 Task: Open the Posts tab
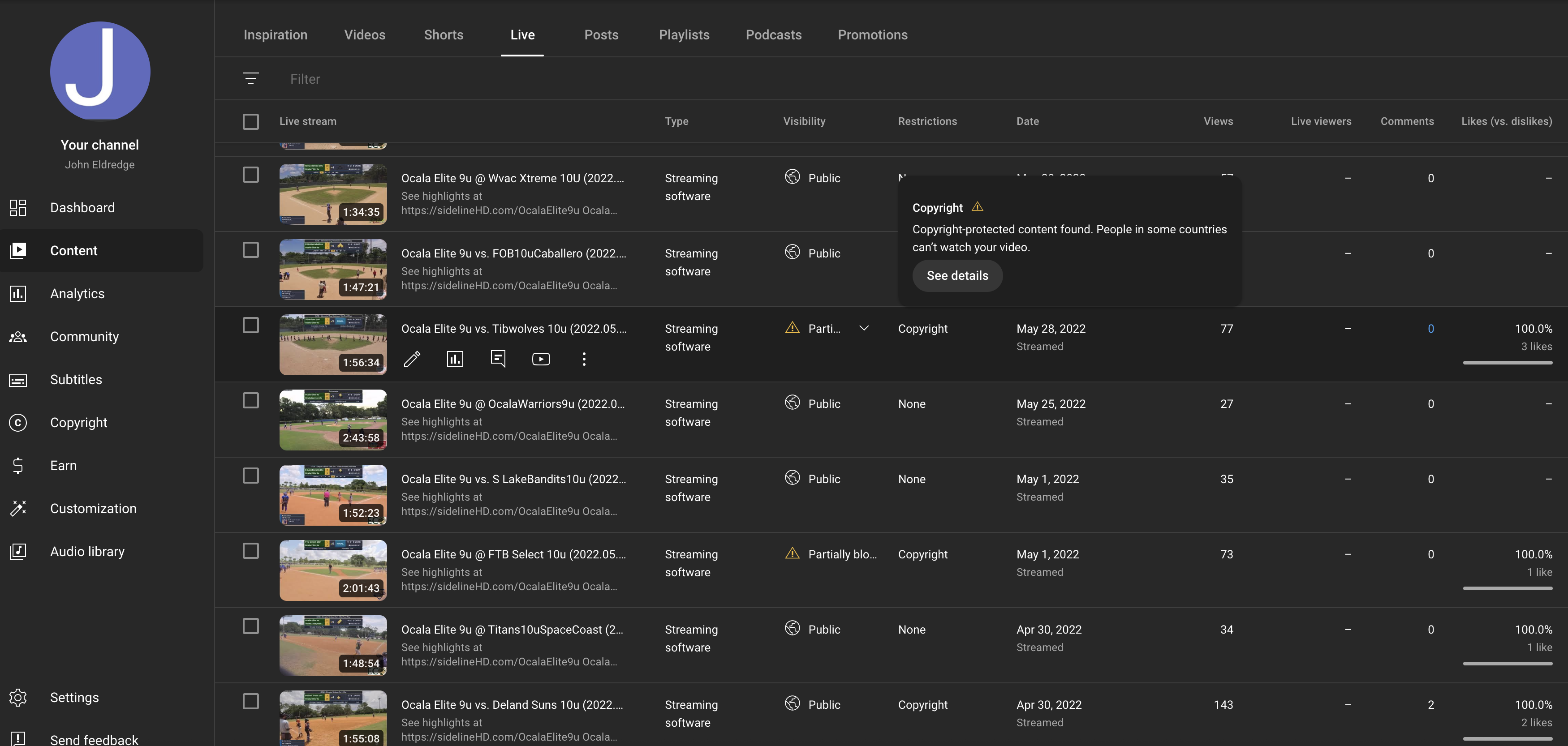point(601,34)
